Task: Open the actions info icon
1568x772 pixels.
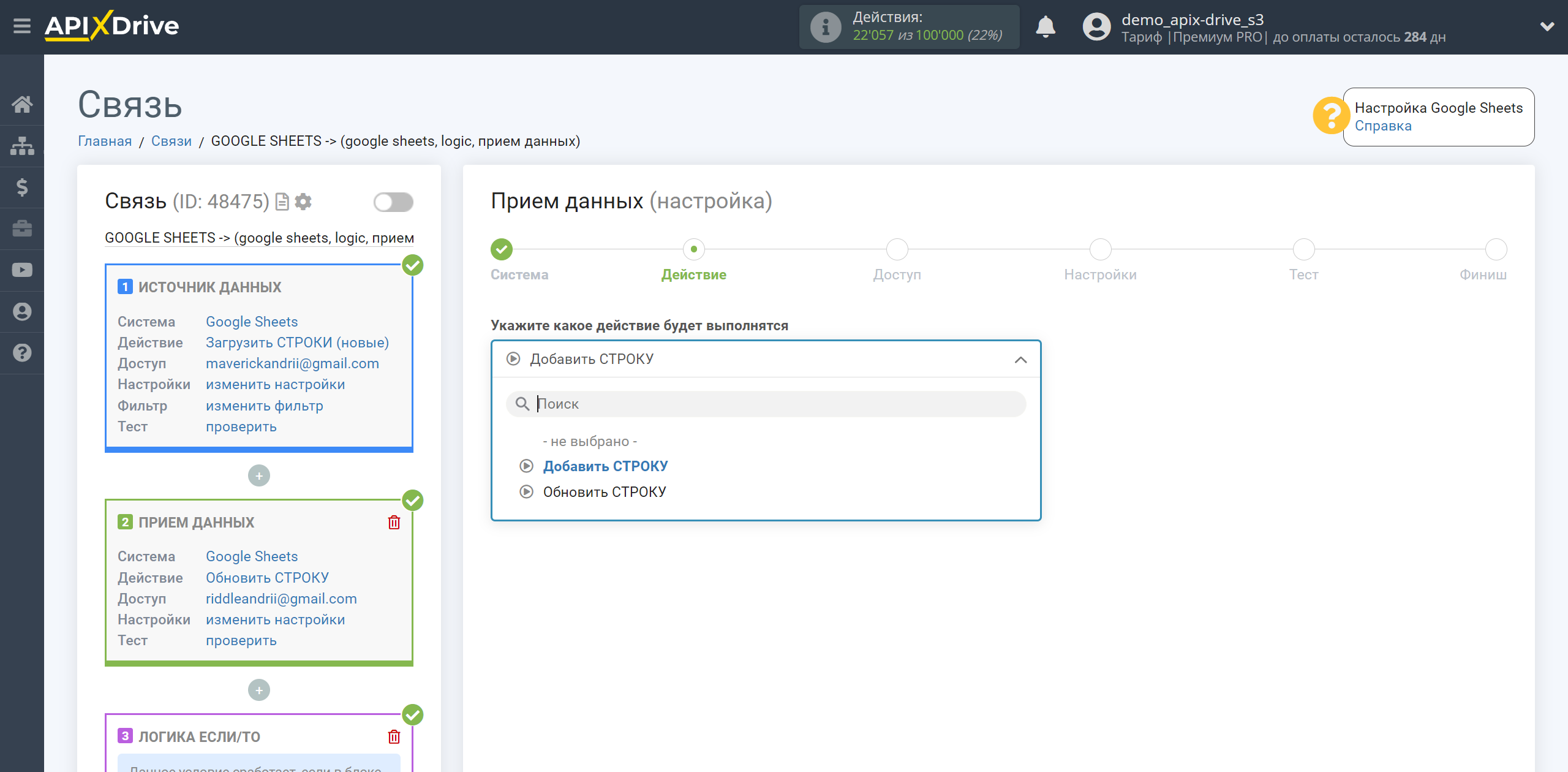Action: pyautogui.click(x=825, y=27)
